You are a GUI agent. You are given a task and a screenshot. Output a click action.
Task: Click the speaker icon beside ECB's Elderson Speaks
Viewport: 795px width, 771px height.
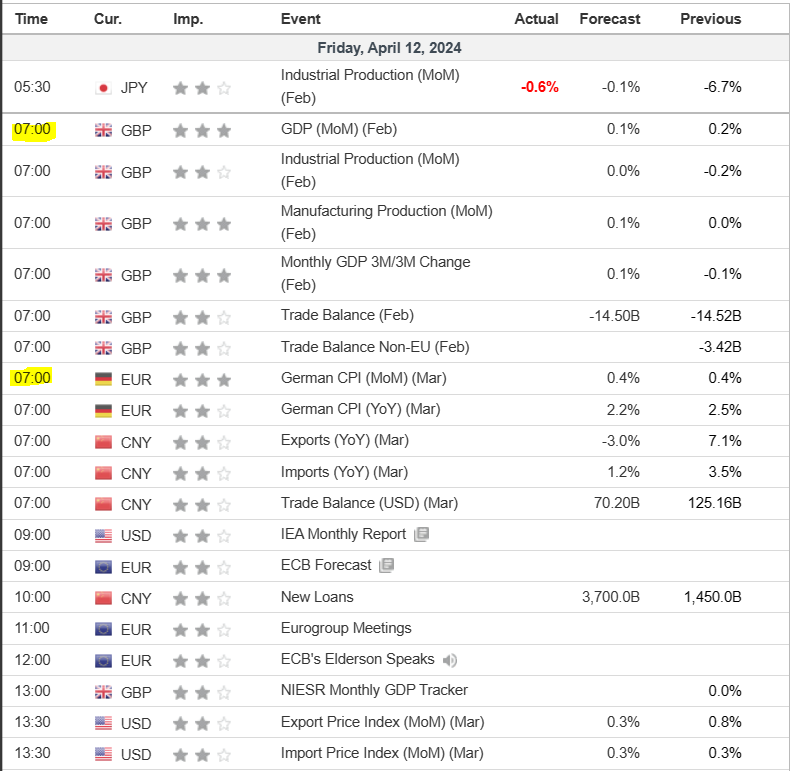(450, 660)
